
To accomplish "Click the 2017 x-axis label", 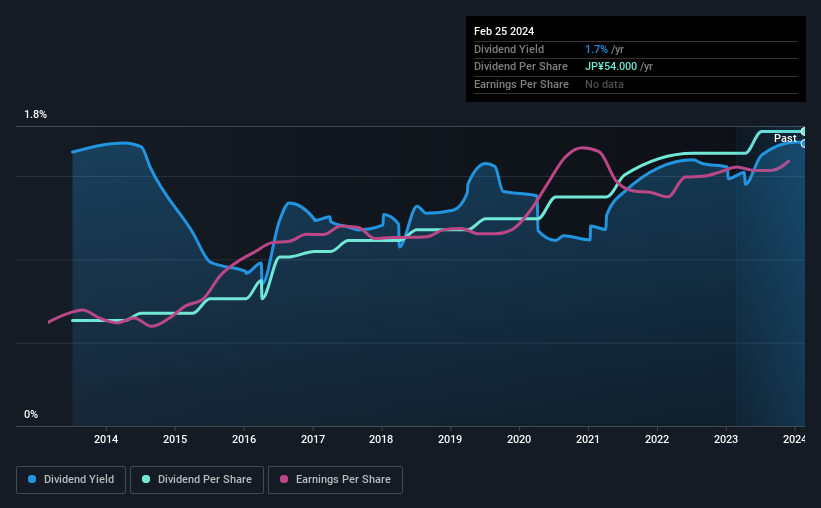I will point(313,439).
